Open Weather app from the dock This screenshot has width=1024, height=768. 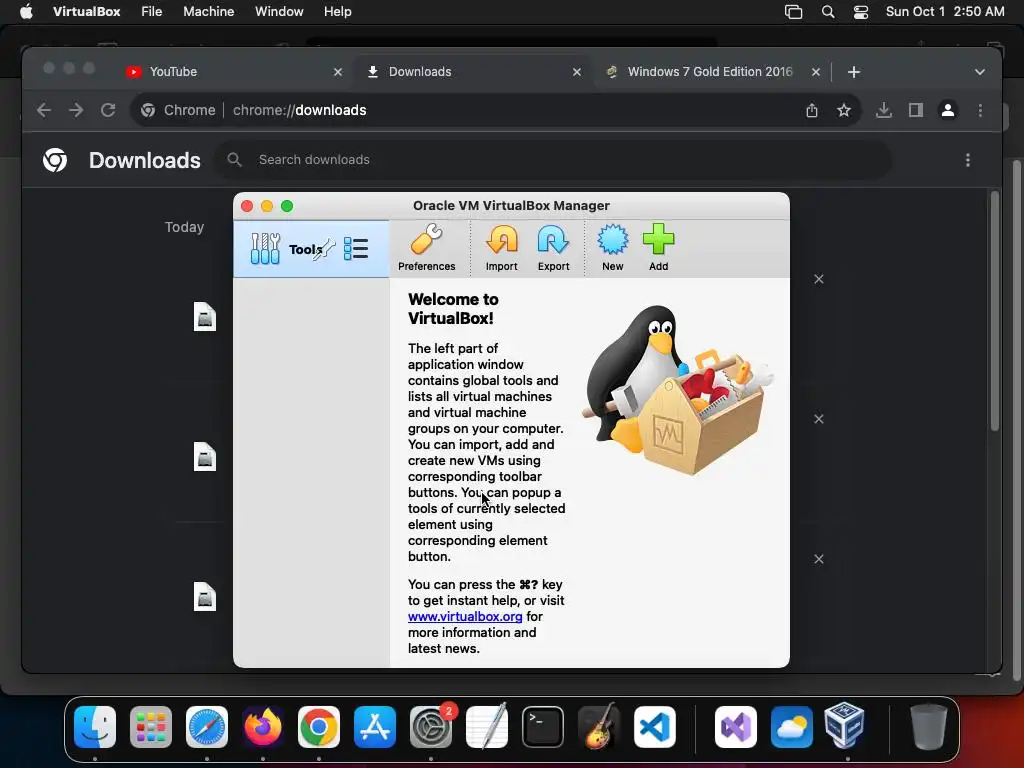coord(792,727)
